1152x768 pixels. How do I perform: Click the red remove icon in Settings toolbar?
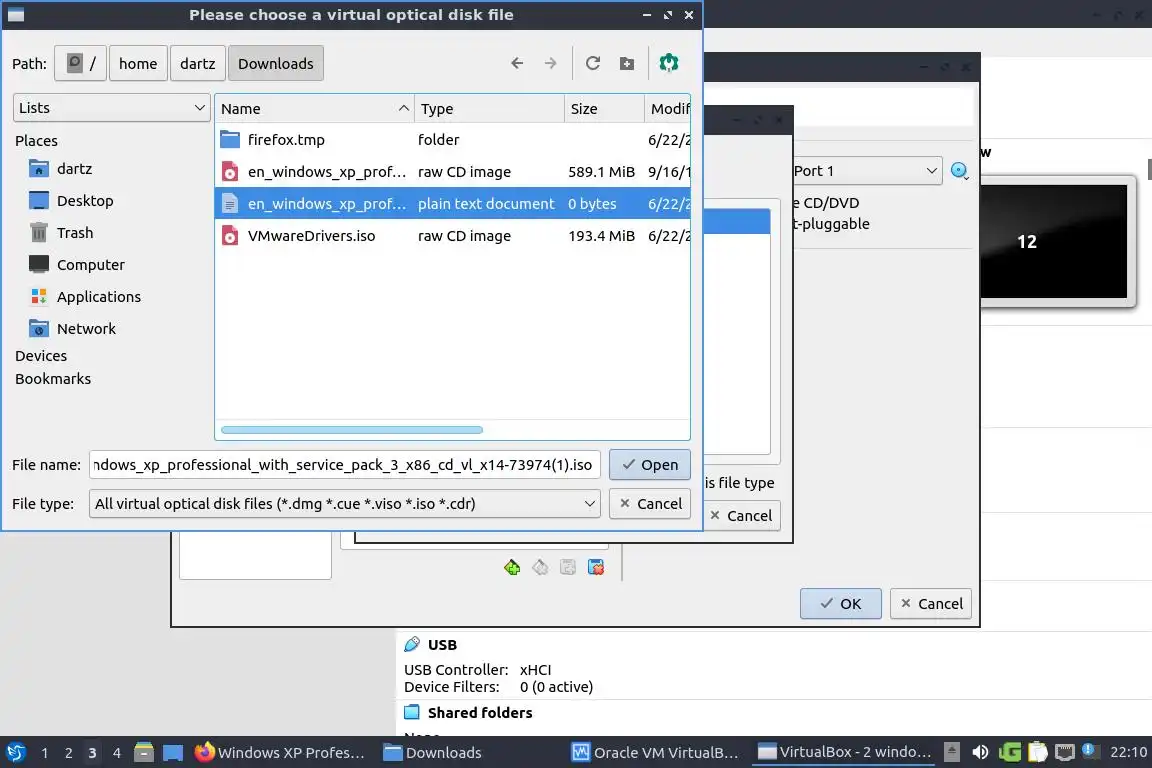[x=596, y=567]
